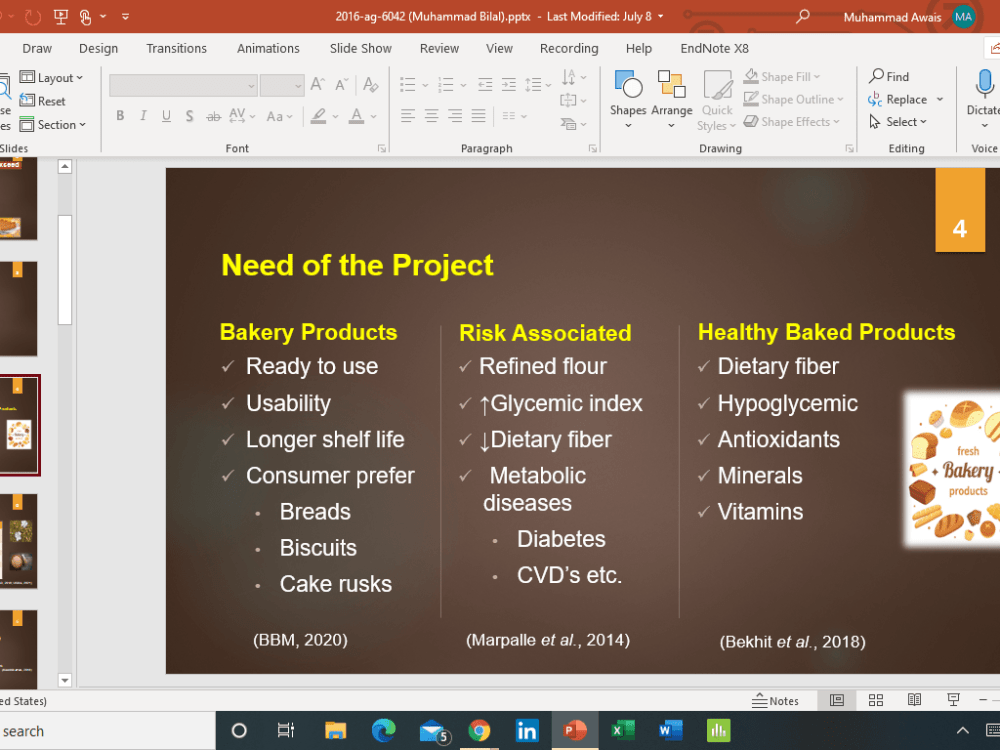Align text right
Screen dimensions: 1000x750
(455, 116)
